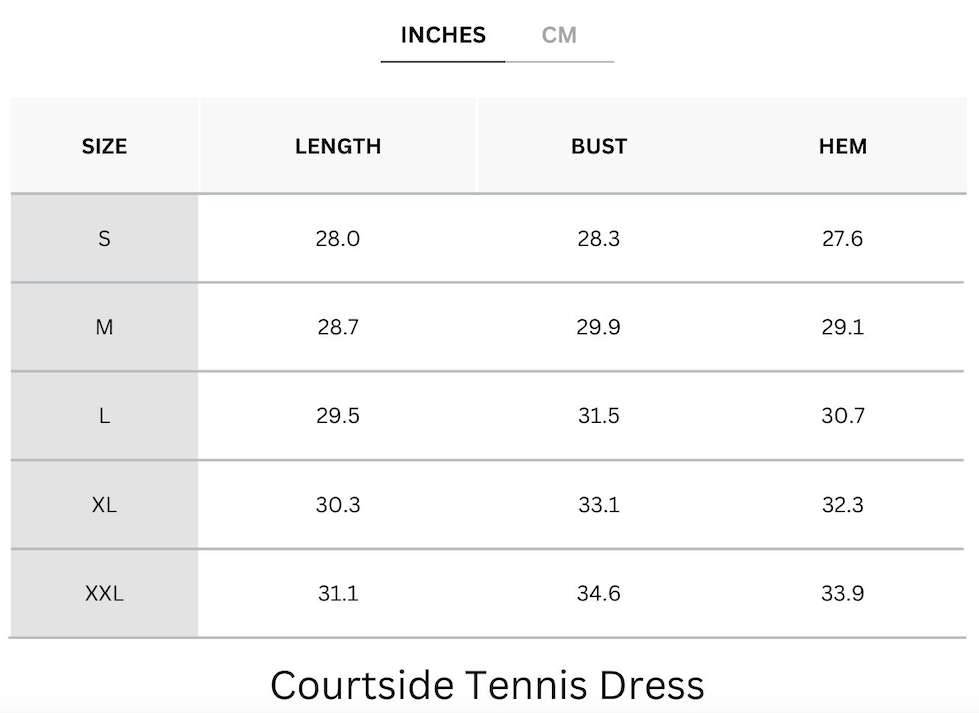Click the 30.7 hem value for size L
Image resolution: width=979 pixels, height=713 pixels.
tap(842, 415)
